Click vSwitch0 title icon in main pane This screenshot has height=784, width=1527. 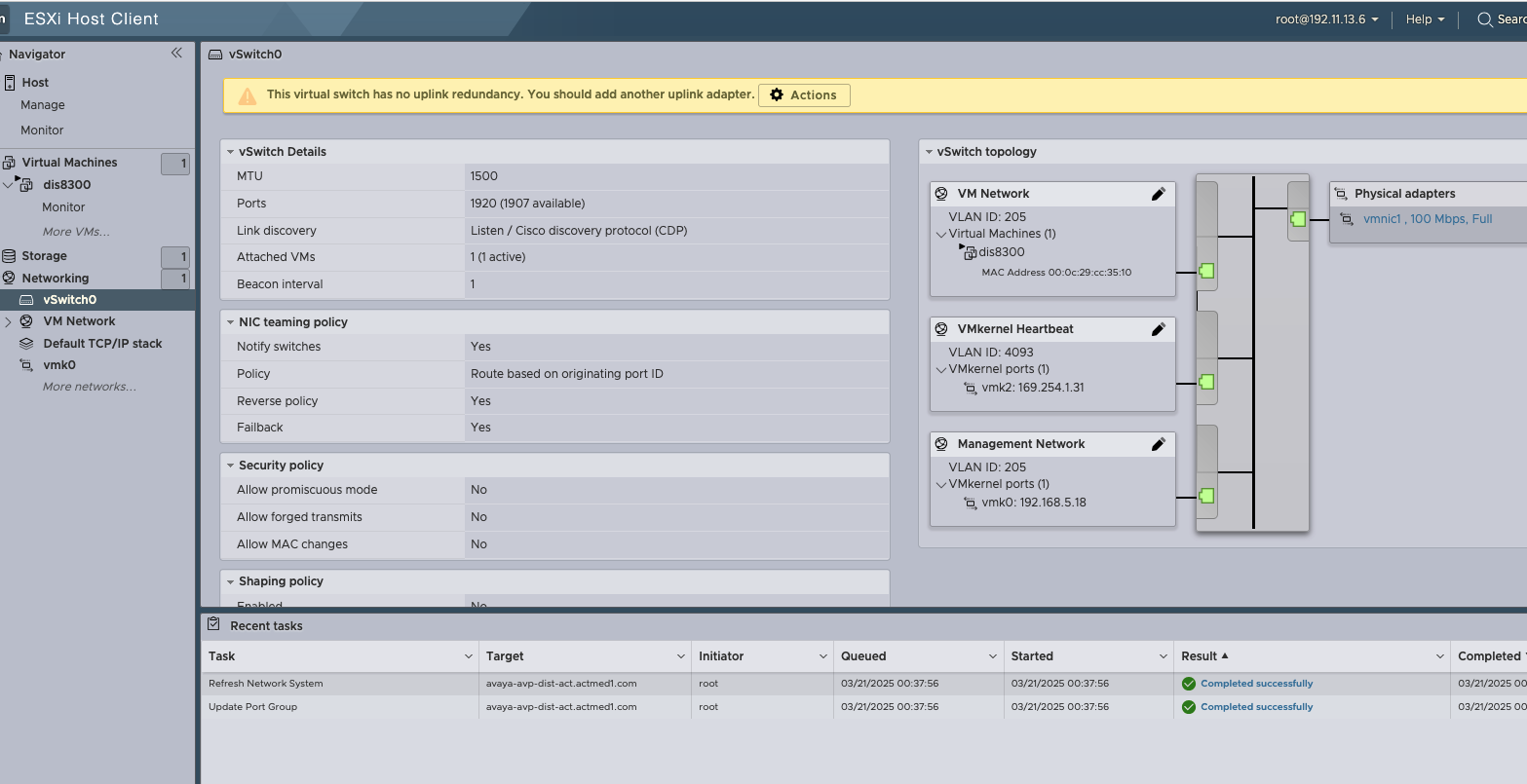pyautogui.click(x=215, y=55)
